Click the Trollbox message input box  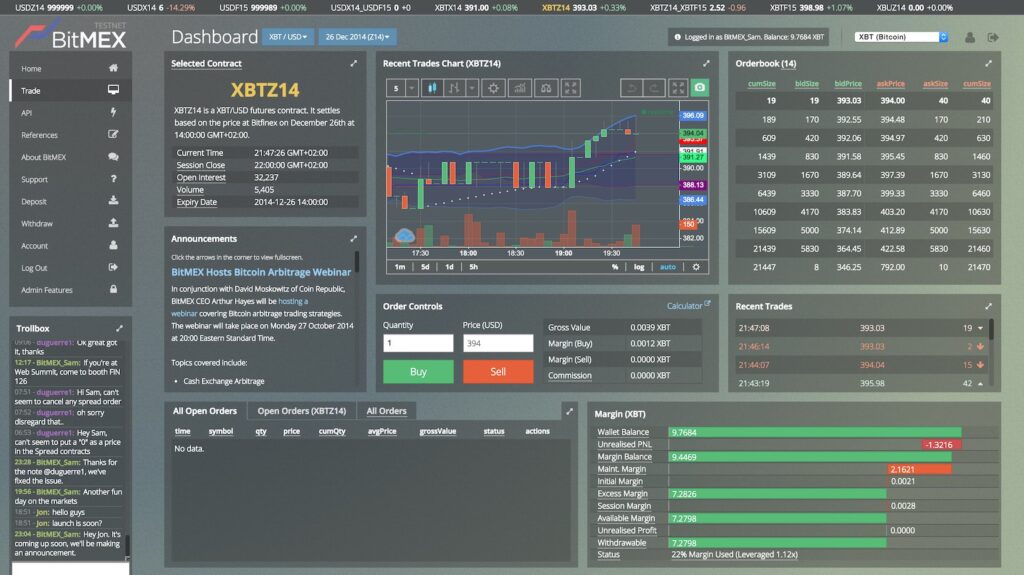coord(70,568)
